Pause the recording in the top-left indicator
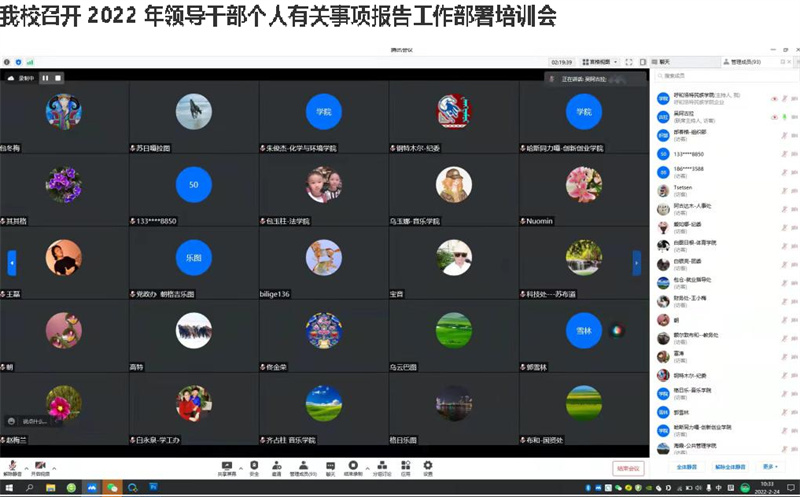 pyautogui.click(x=45, y=77)
